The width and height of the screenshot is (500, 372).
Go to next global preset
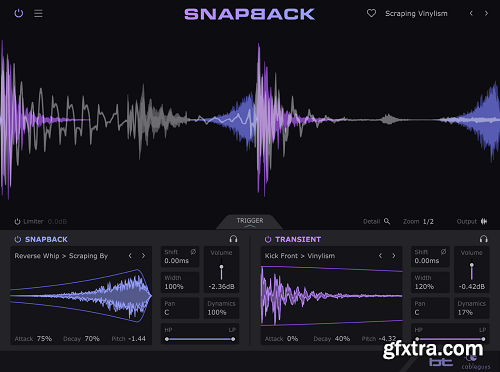486,13
